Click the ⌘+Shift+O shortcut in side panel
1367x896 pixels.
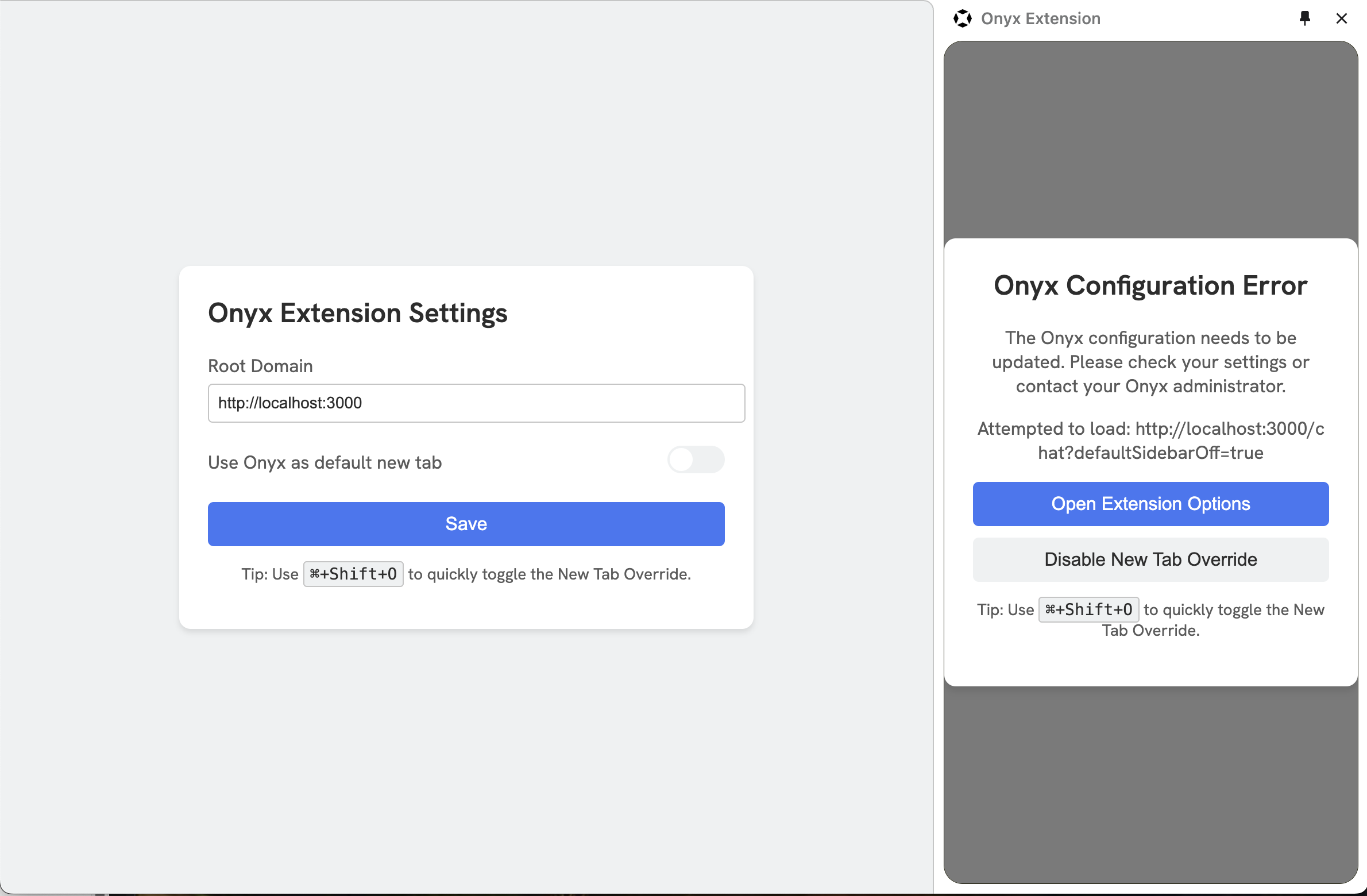[1088, 609]
